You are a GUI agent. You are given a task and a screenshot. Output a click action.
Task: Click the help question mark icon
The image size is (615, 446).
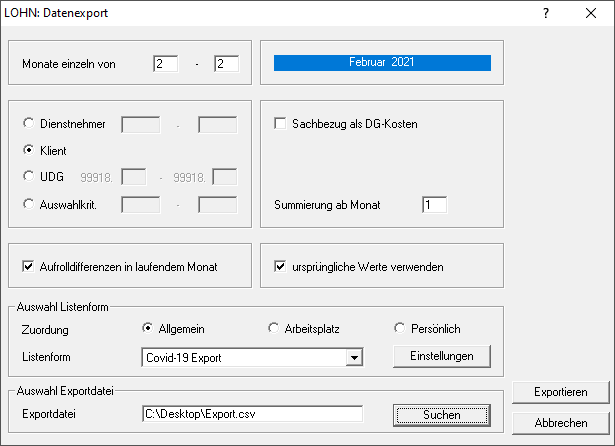coord(546,14)
